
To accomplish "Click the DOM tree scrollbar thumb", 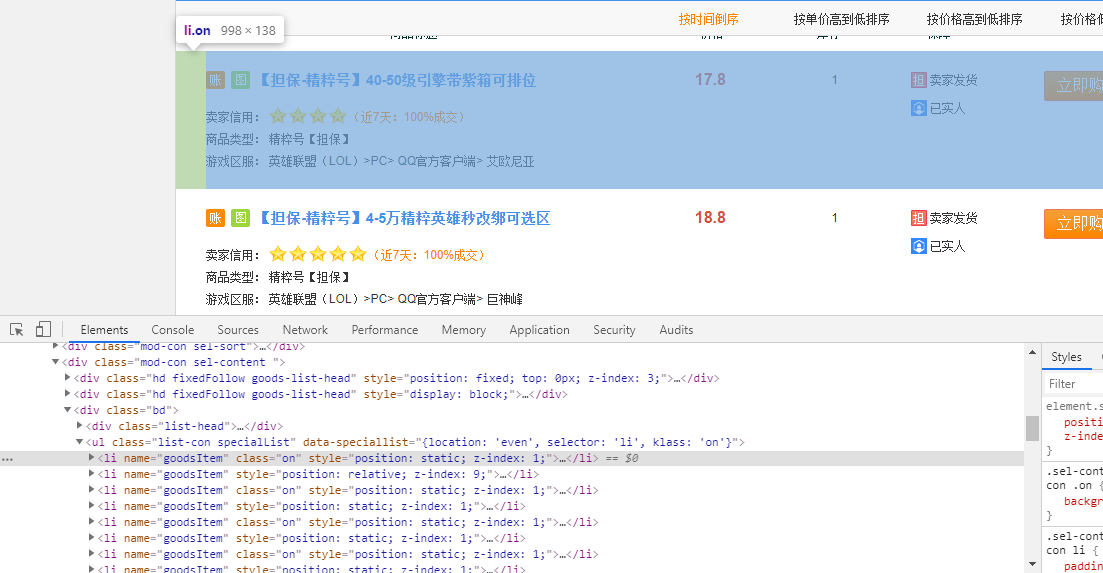I will click(x=1032, y=428).
